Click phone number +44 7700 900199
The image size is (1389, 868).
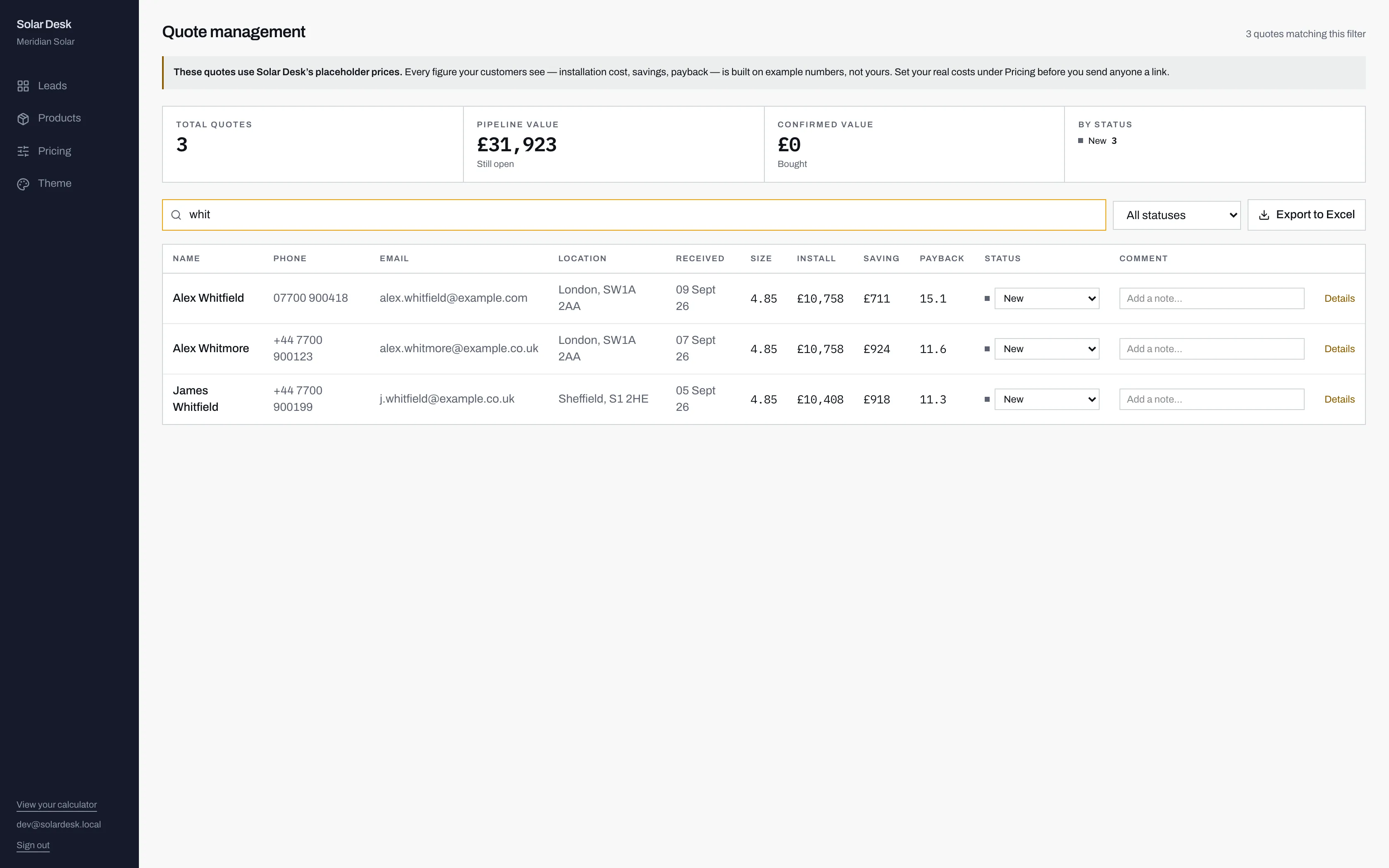298,399
